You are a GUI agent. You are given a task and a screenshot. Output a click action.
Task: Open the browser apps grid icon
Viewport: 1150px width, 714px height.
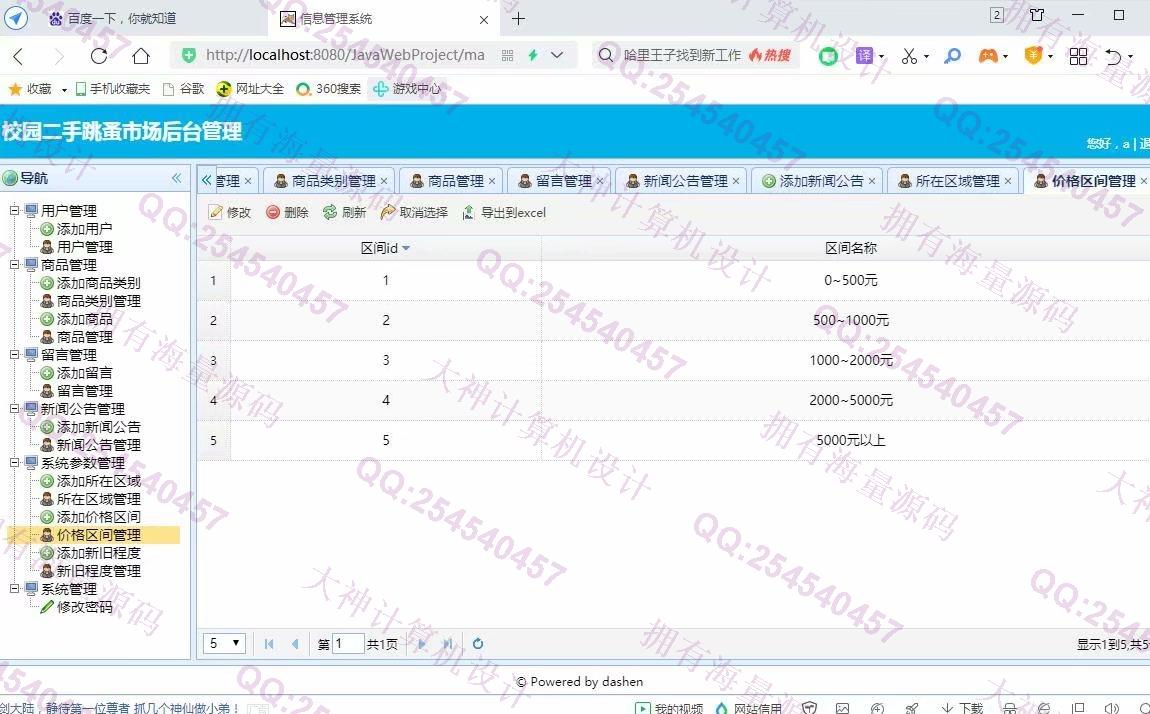pos(1078,56)
